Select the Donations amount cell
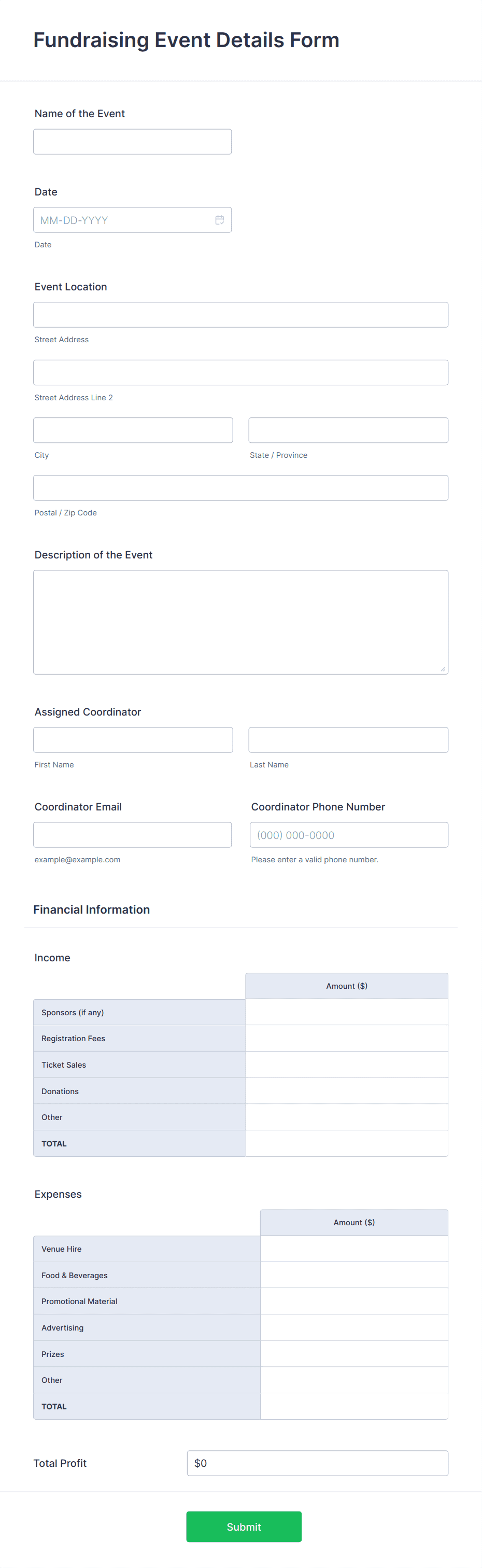Screen dimensions: 482x1568 [x=346, y=1091]
